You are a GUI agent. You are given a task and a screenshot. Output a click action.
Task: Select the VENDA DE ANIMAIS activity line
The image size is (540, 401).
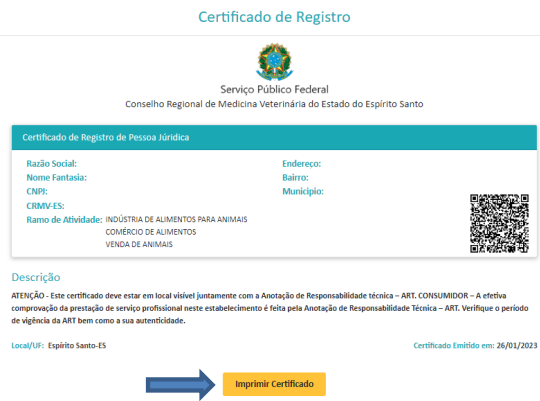(x=139, y=244)
